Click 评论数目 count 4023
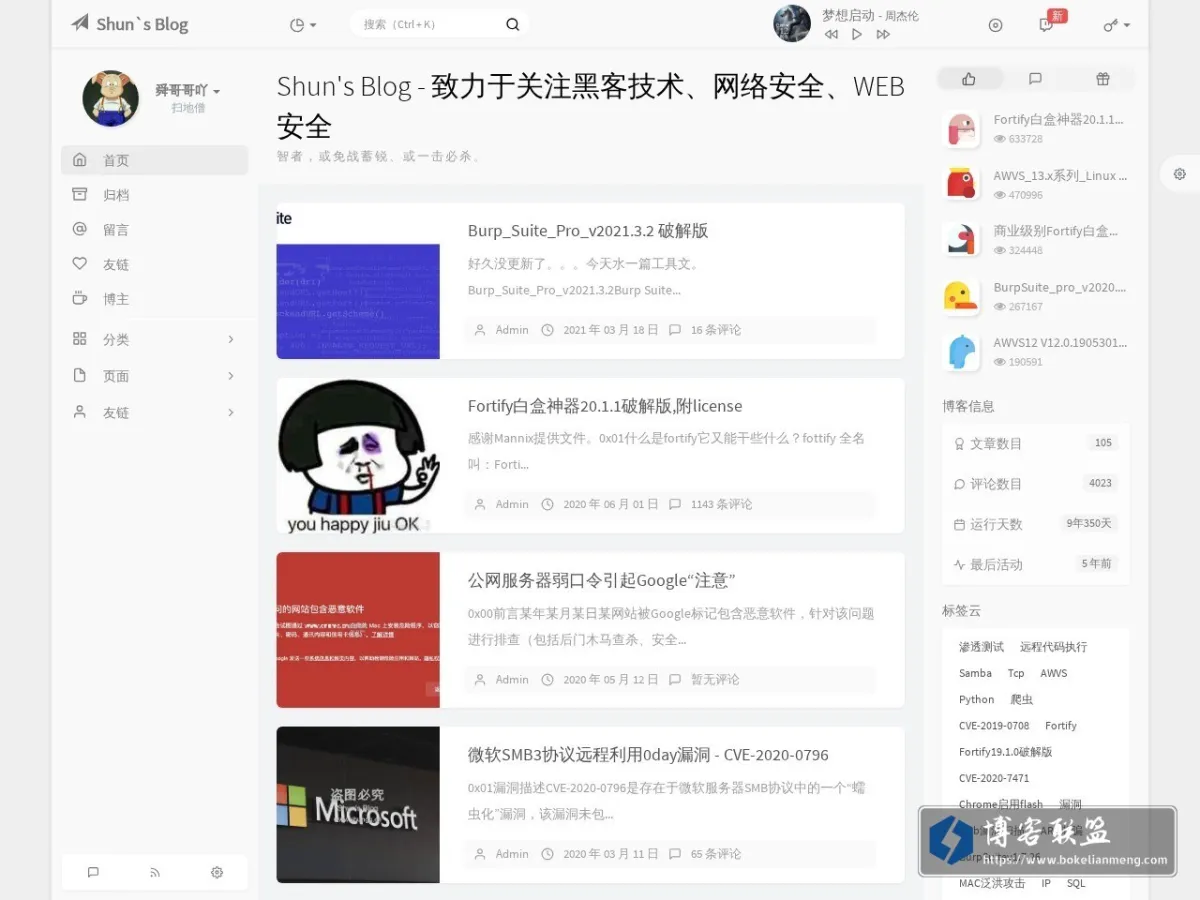The height and width of the screenshot is (900, 1200). pyautogui.click(x=1100, y=483)
